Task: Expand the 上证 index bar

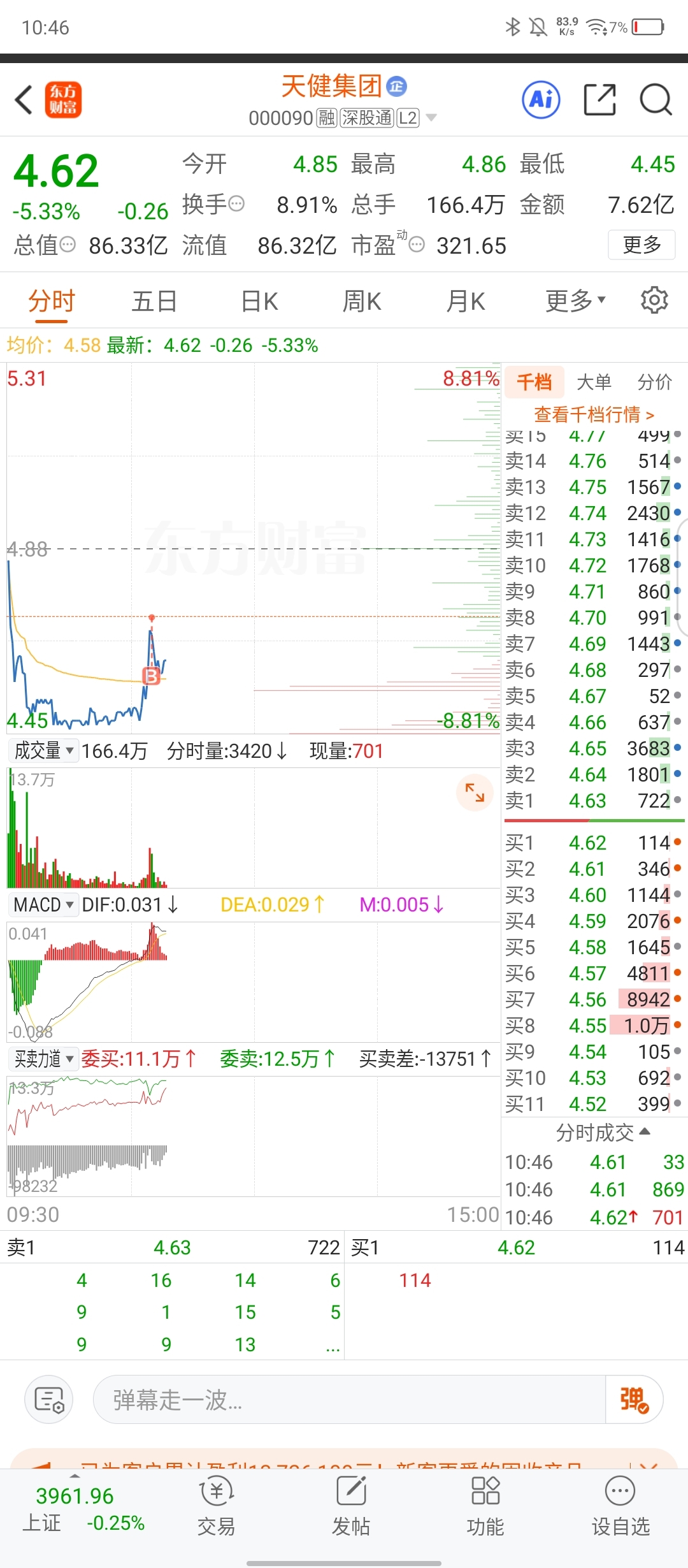Action: point(75,1475)
